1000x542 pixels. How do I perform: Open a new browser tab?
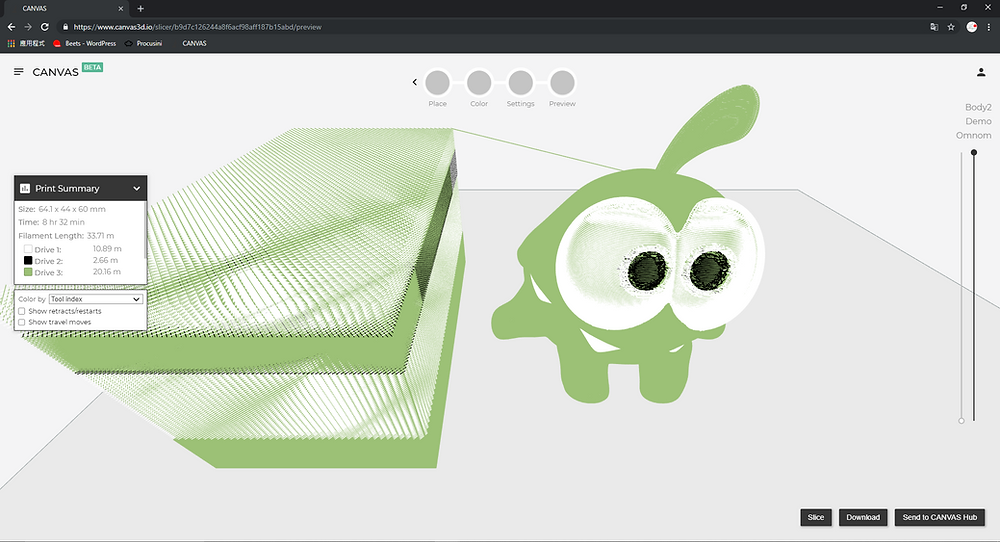click(x=140, y=8)
